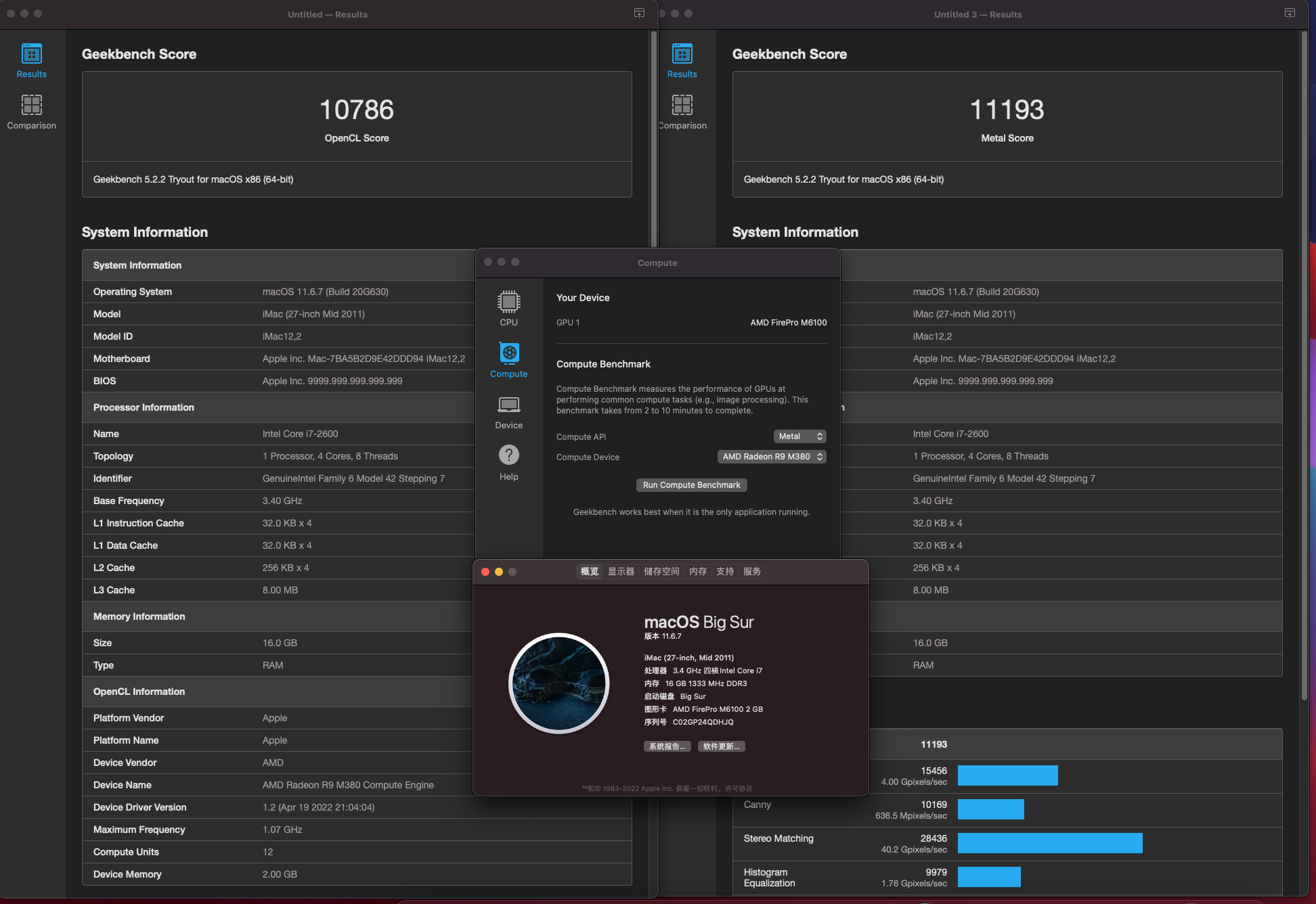Click upload icon in Untitled 3 titlebar
Image resolution: width=1316 pixels, height=904 pixels.
pyautogui.click(x=1290, y=14)
